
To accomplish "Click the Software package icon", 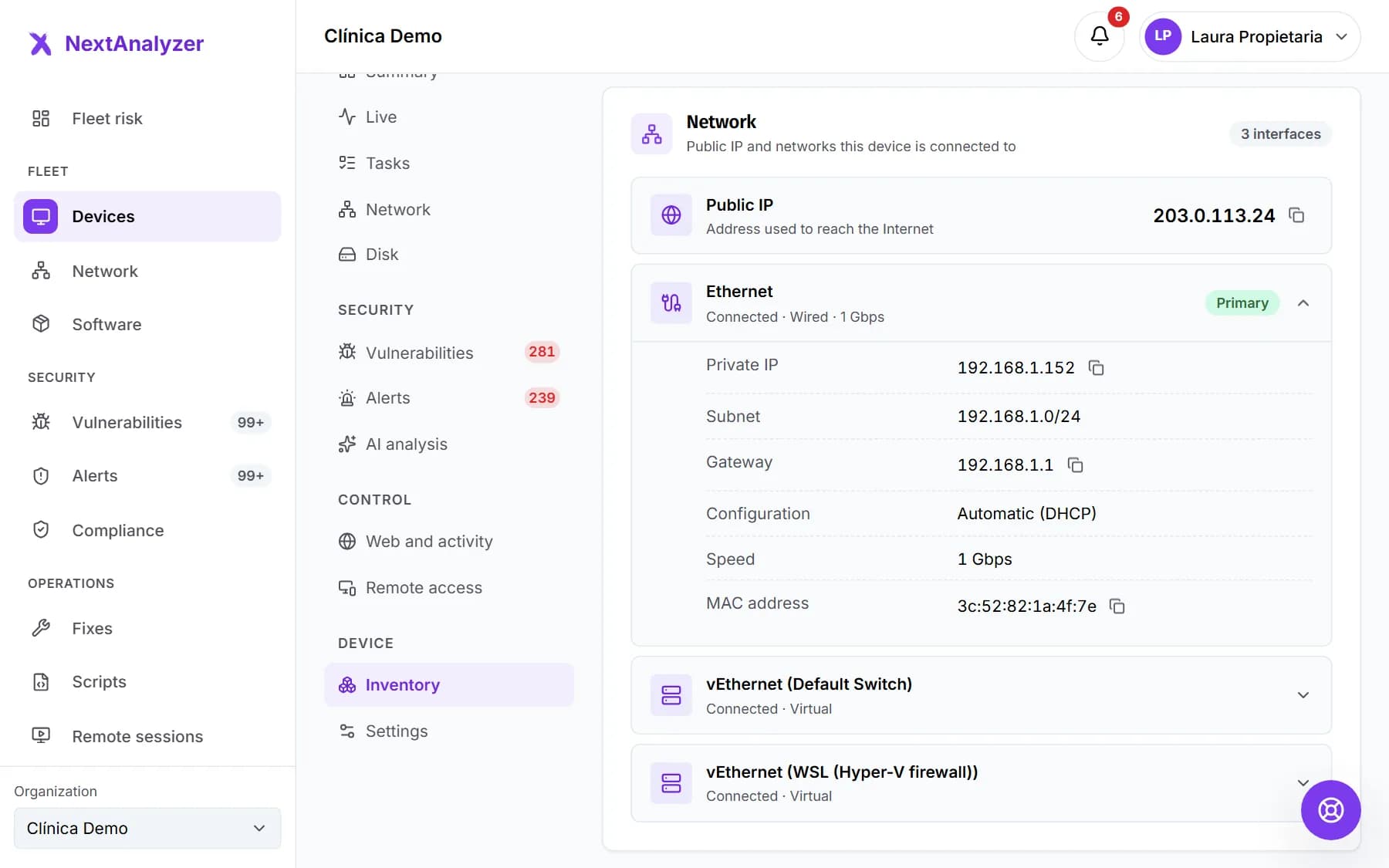I will 41,324.
